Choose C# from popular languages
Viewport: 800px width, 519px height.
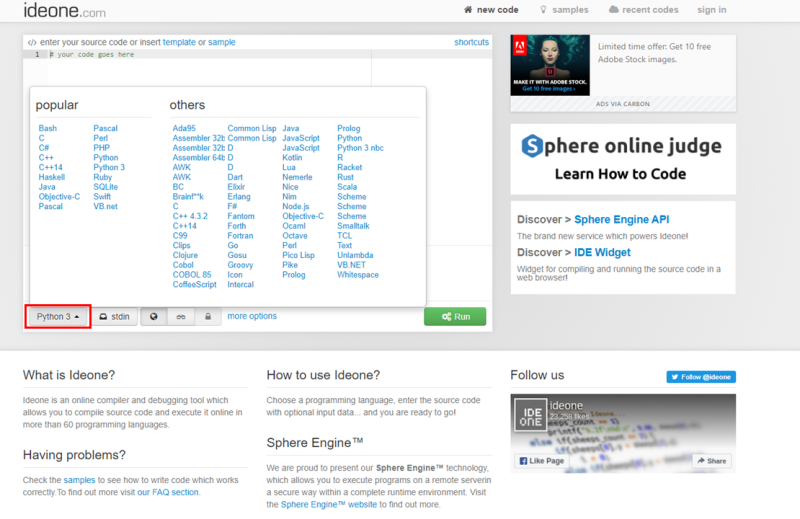(44, 147)
